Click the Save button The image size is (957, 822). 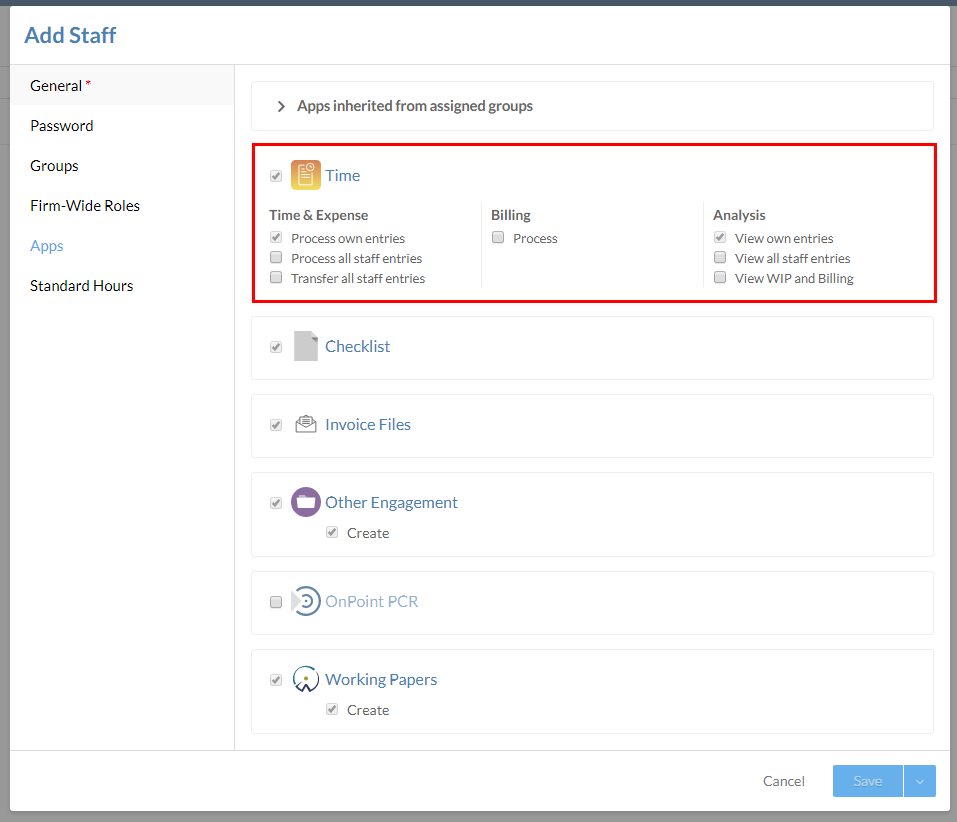tap(867, 781)
